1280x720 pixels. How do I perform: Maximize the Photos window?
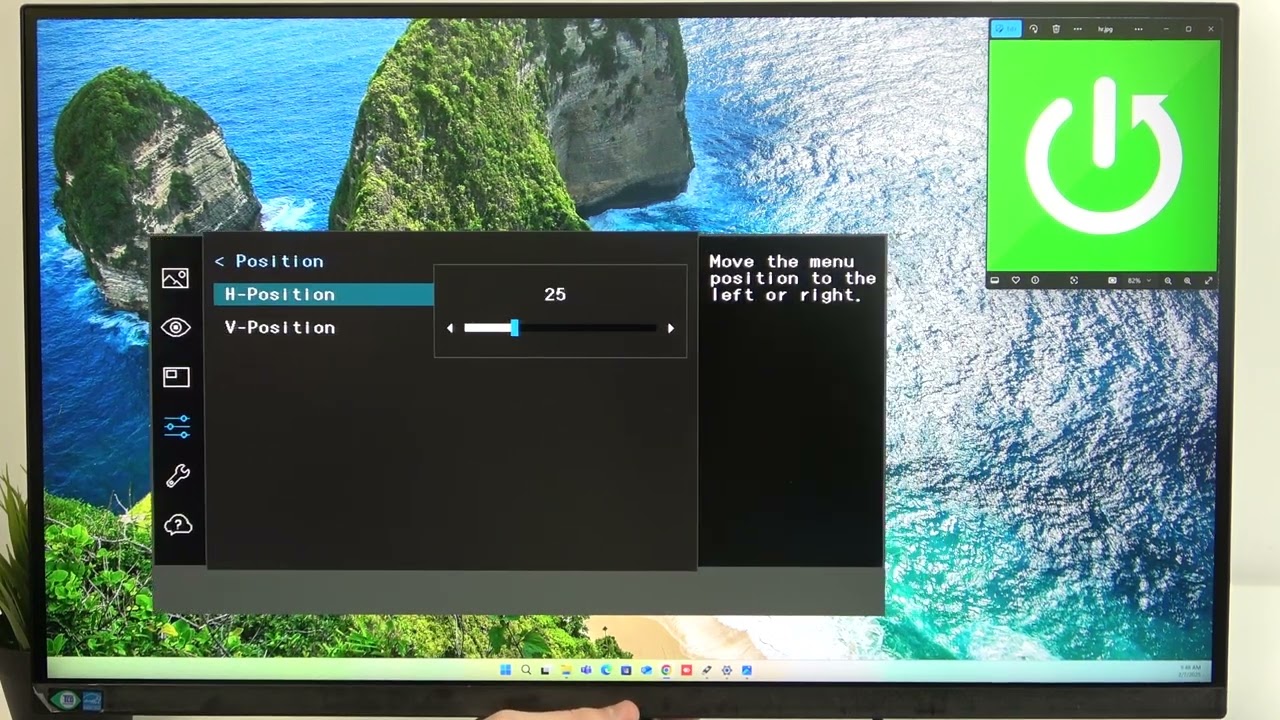pos(1188,29)
